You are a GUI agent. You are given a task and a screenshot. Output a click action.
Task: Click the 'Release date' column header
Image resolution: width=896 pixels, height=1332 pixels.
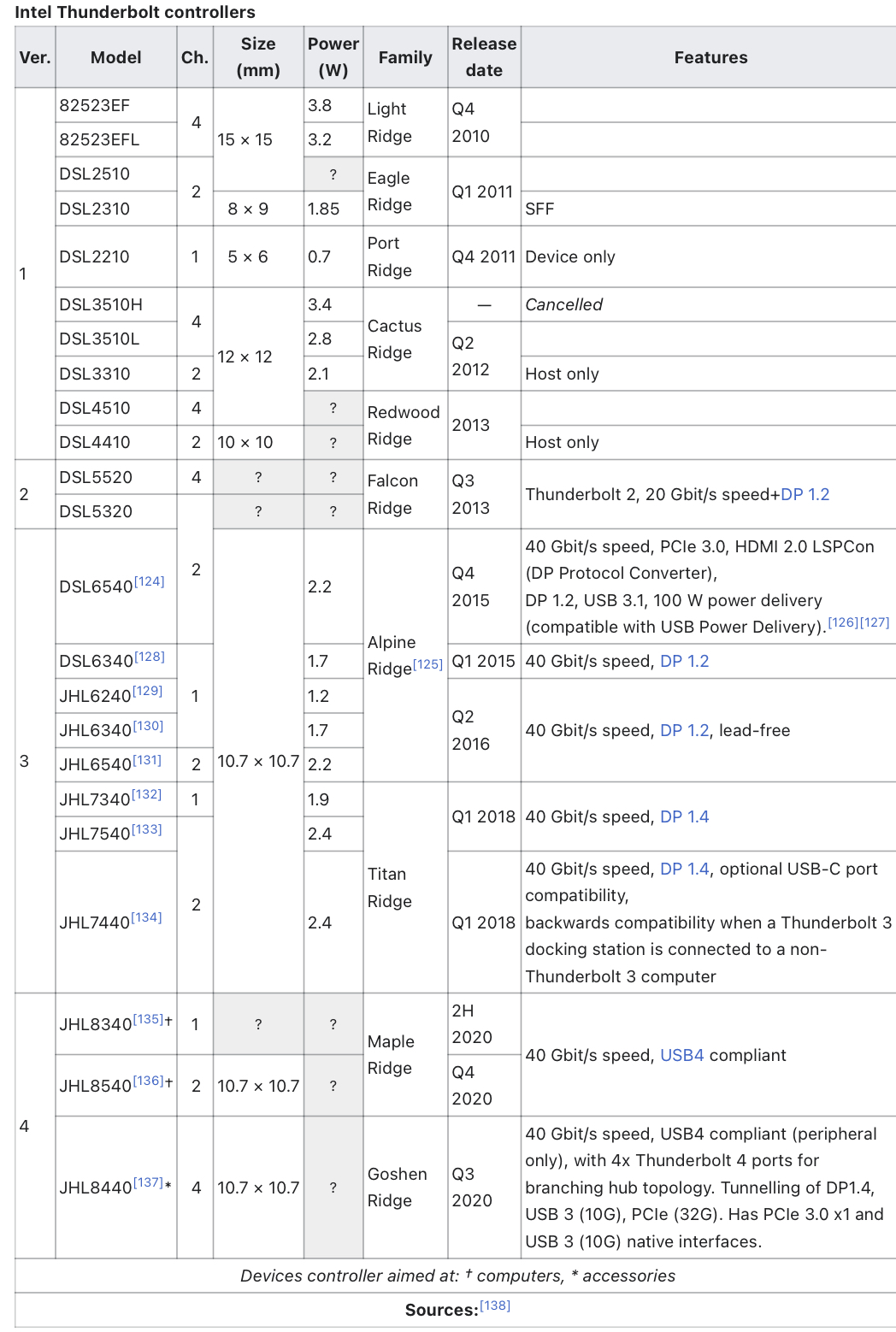click(484, 57)
